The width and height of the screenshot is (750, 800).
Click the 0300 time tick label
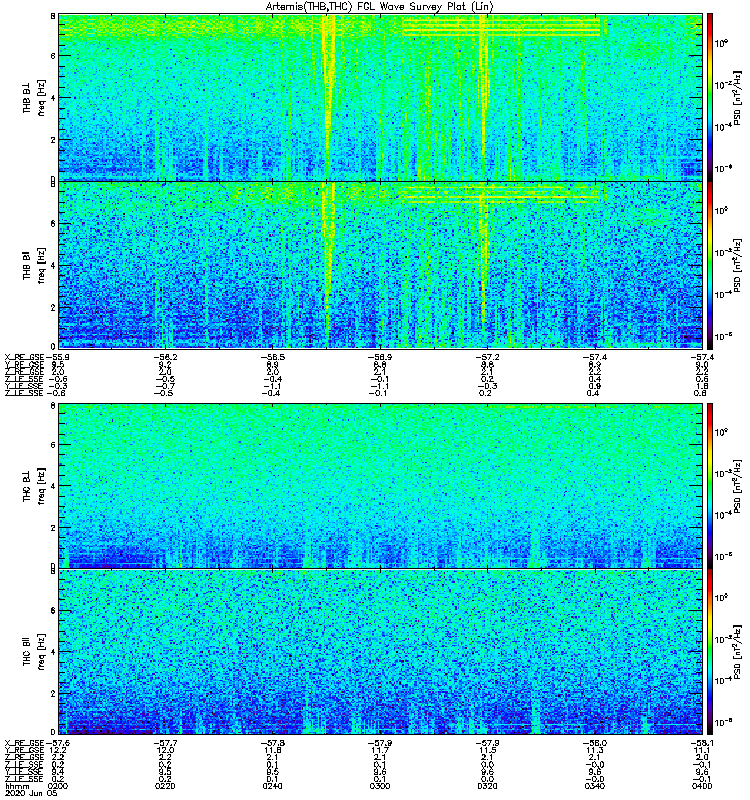(380, 786)
